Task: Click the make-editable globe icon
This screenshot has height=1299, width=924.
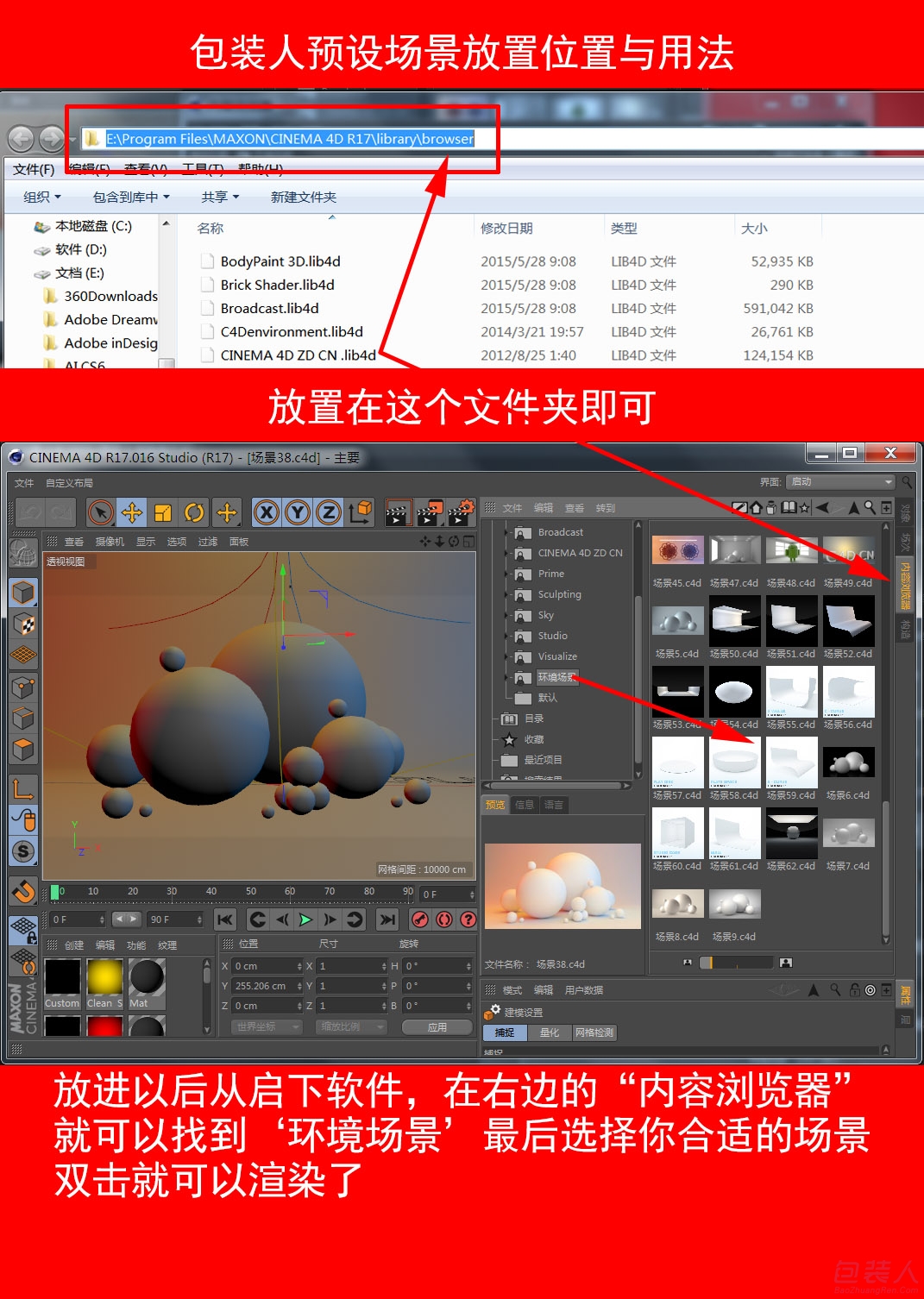Action: click(23, 553)
